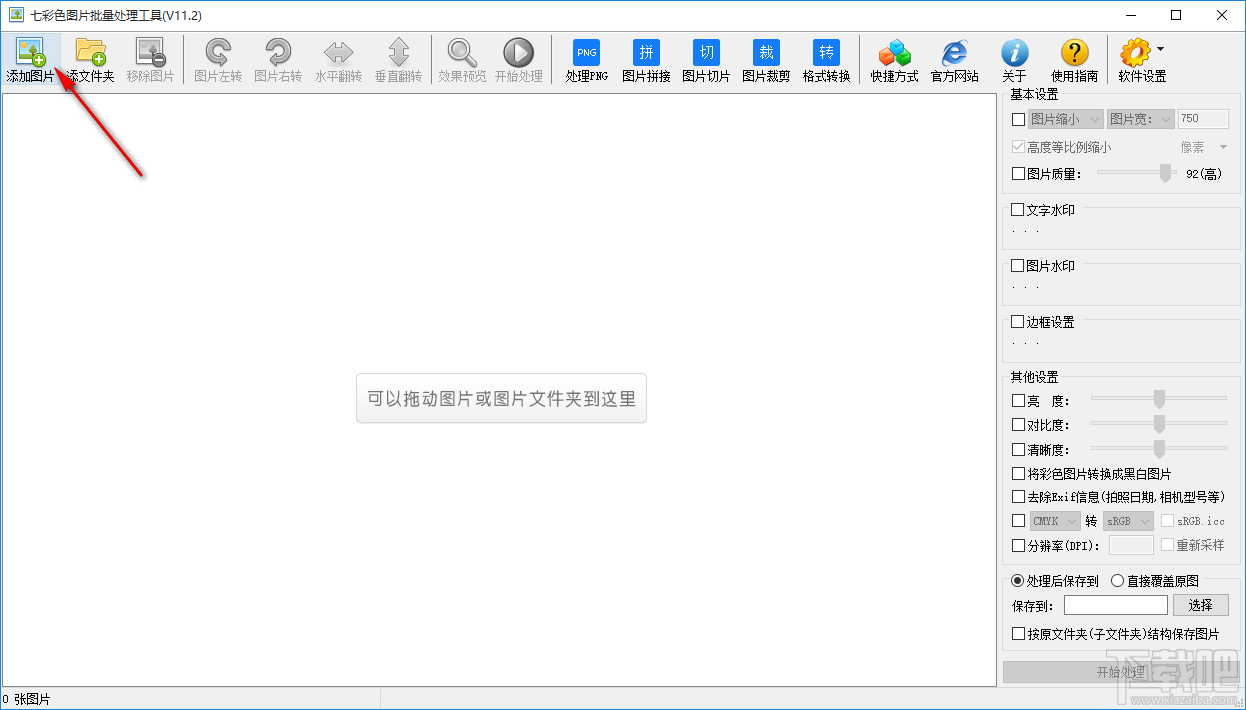Launch the 图片裁剪 crop tool

pyautogui.click(x=765, y=58)
